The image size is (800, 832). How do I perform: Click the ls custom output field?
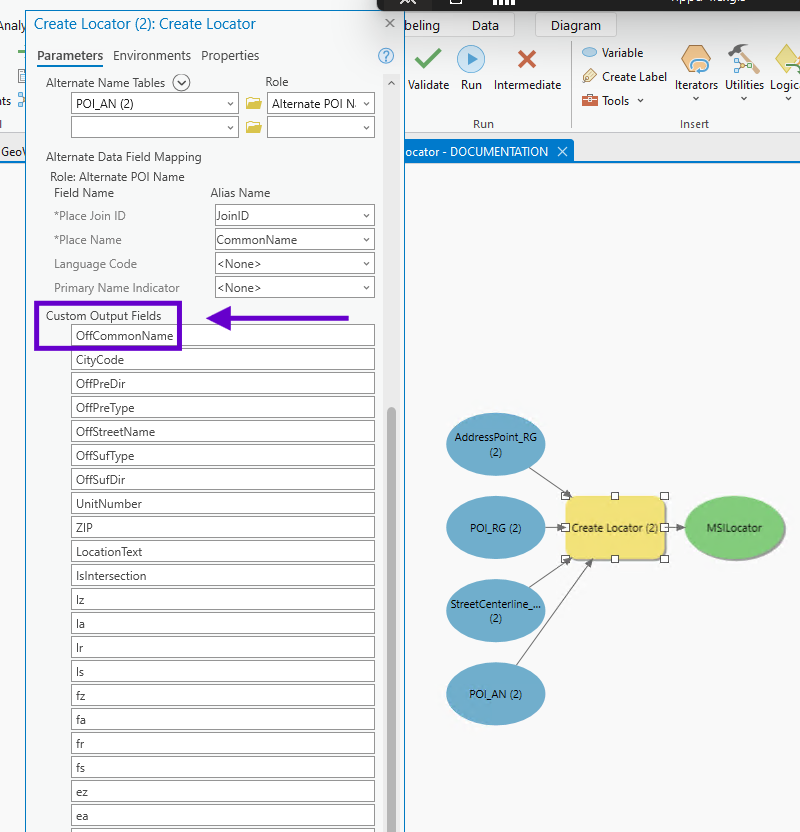tap(223, 671)
